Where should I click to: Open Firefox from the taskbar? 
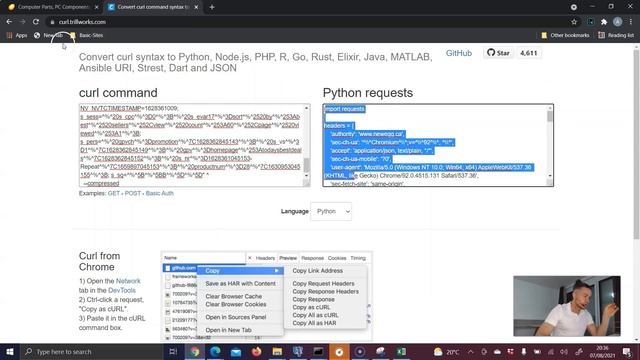click(x=256, y=351)
